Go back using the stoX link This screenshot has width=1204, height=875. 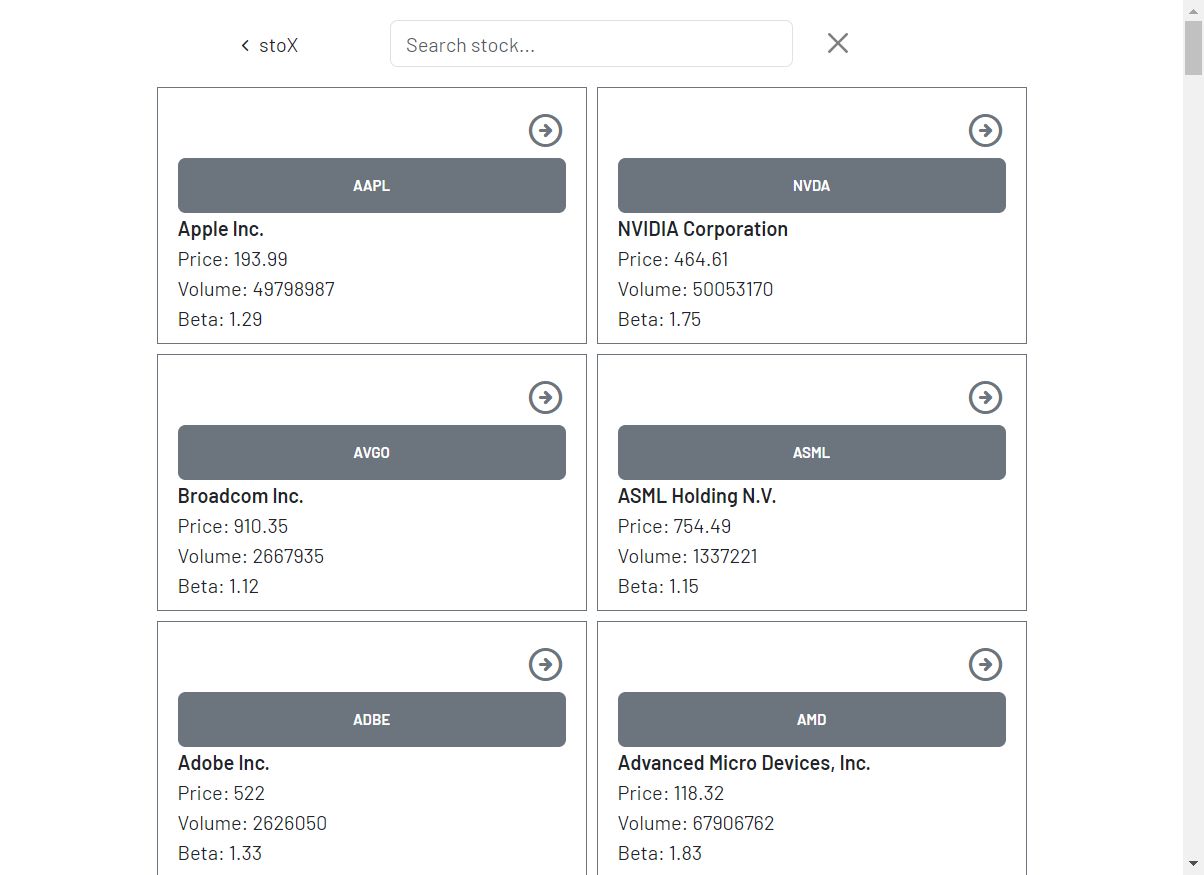coord(269,45)
